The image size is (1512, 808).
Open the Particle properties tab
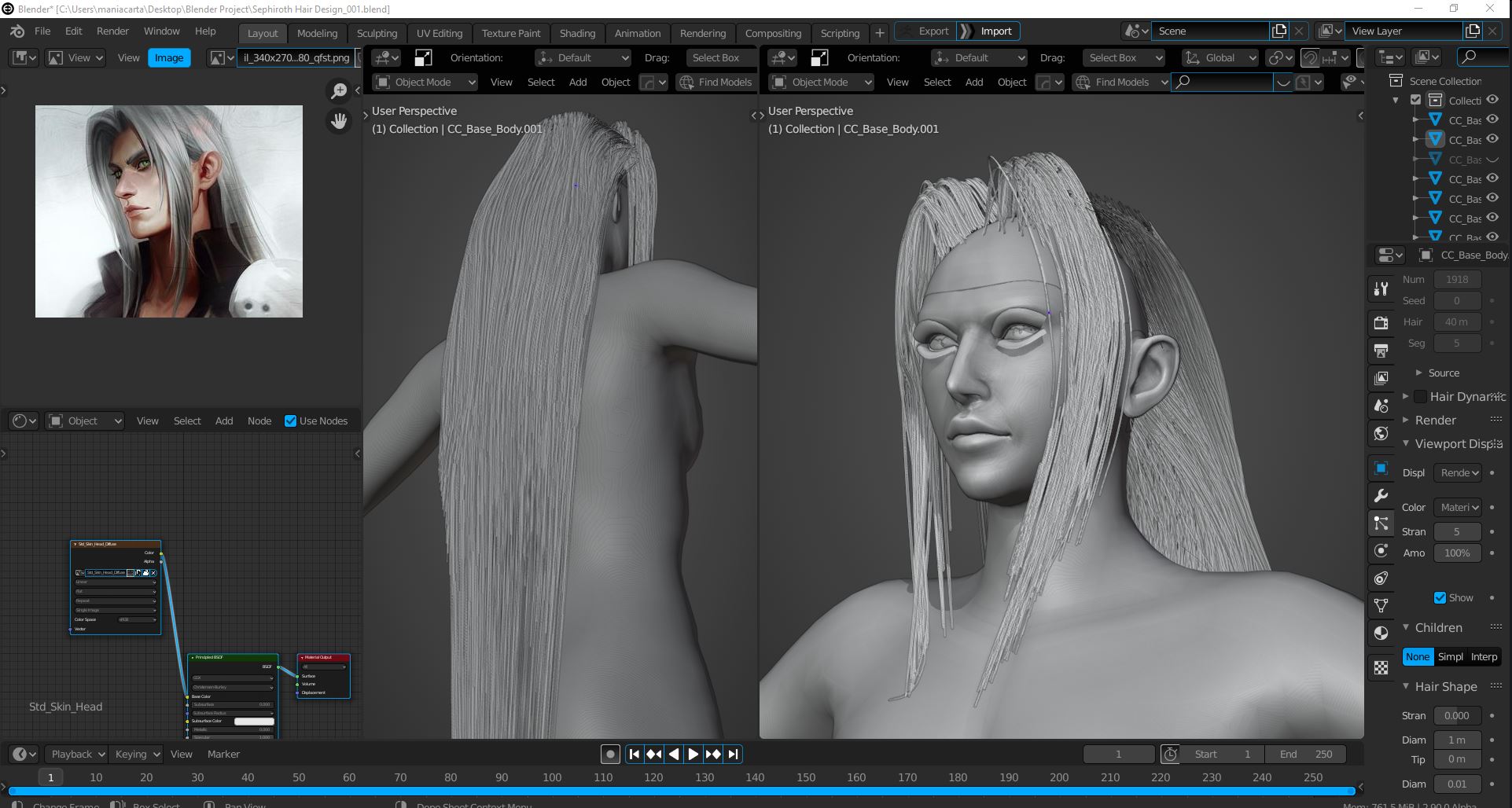tap(1381, 523)
